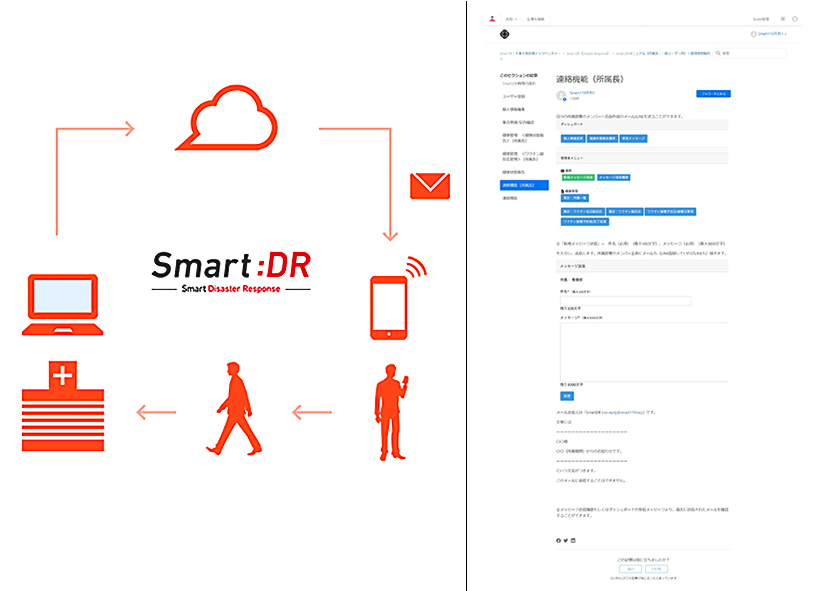The image size is (827, 591).
Task: Open the Guide admin link in top bar
Action: [x=761, y=19]
